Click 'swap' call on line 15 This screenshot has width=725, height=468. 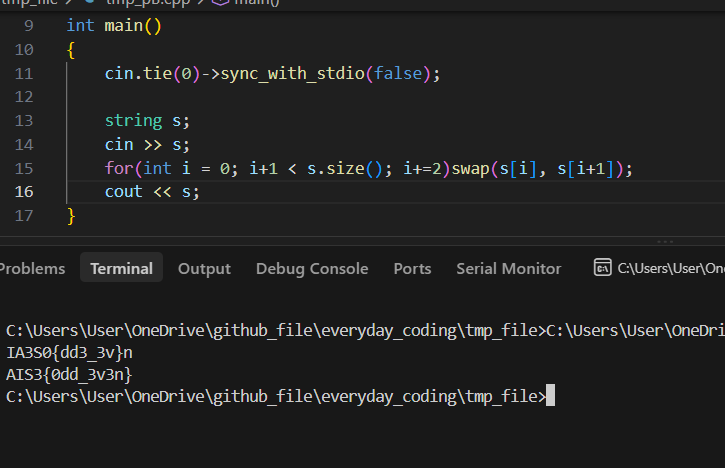pyautogui.click(x=470, y=169)
